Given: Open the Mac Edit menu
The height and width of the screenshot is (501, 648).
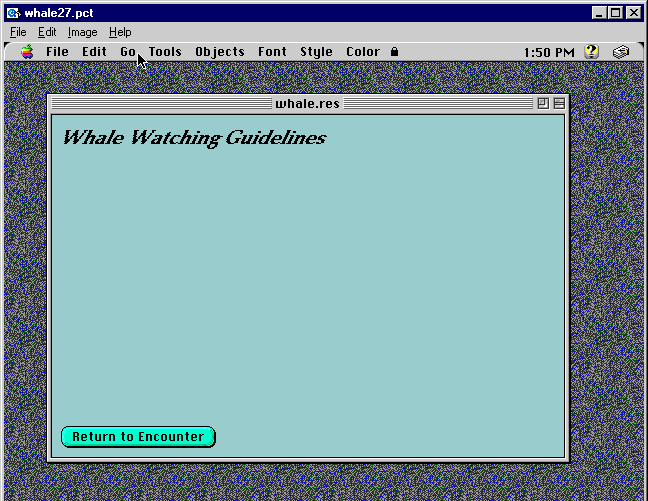Looking at the screenshot, I should 94,52.
